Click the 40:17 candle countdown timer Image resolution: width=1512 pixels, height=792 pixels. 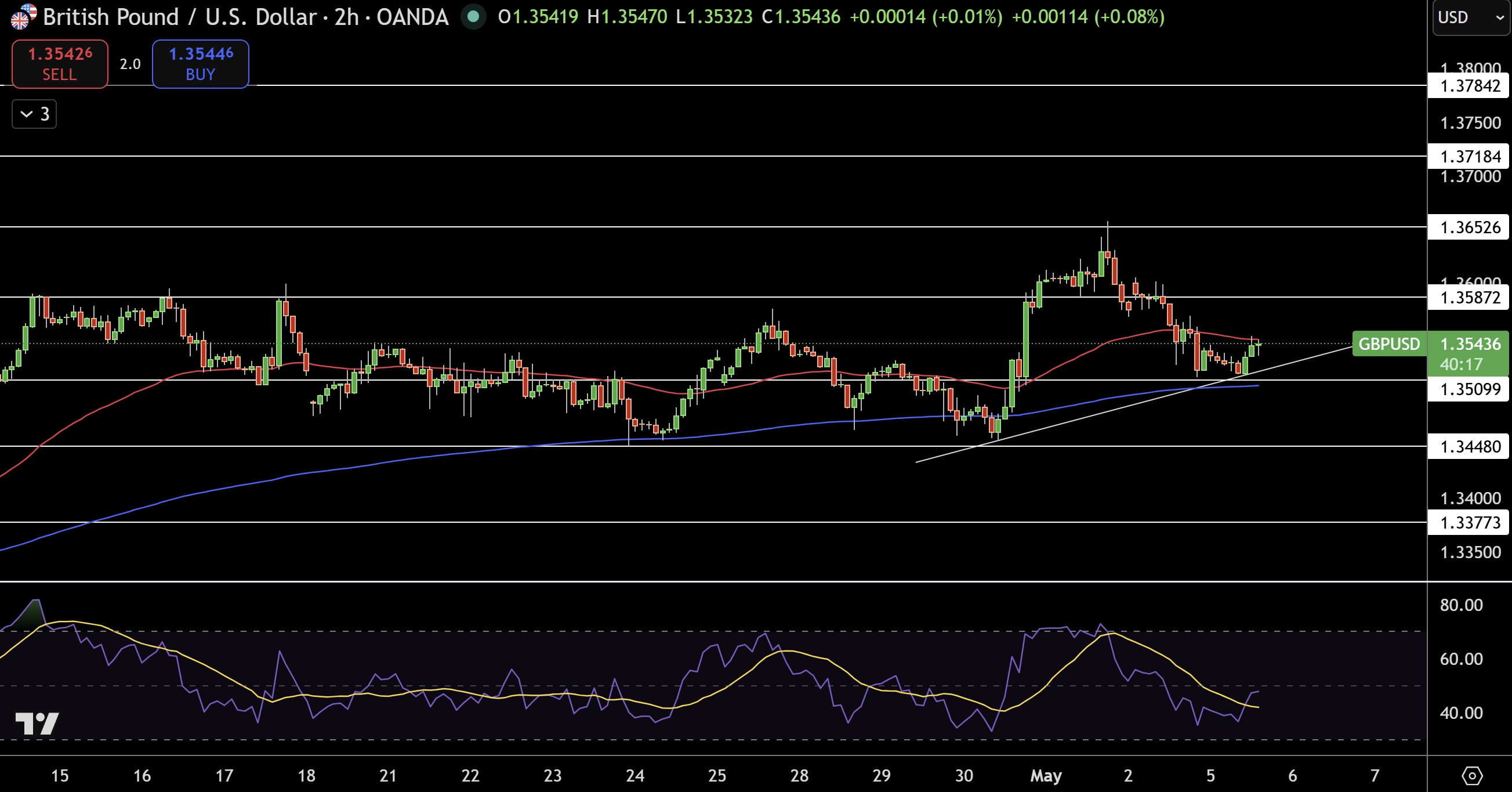click(1461, 364)
